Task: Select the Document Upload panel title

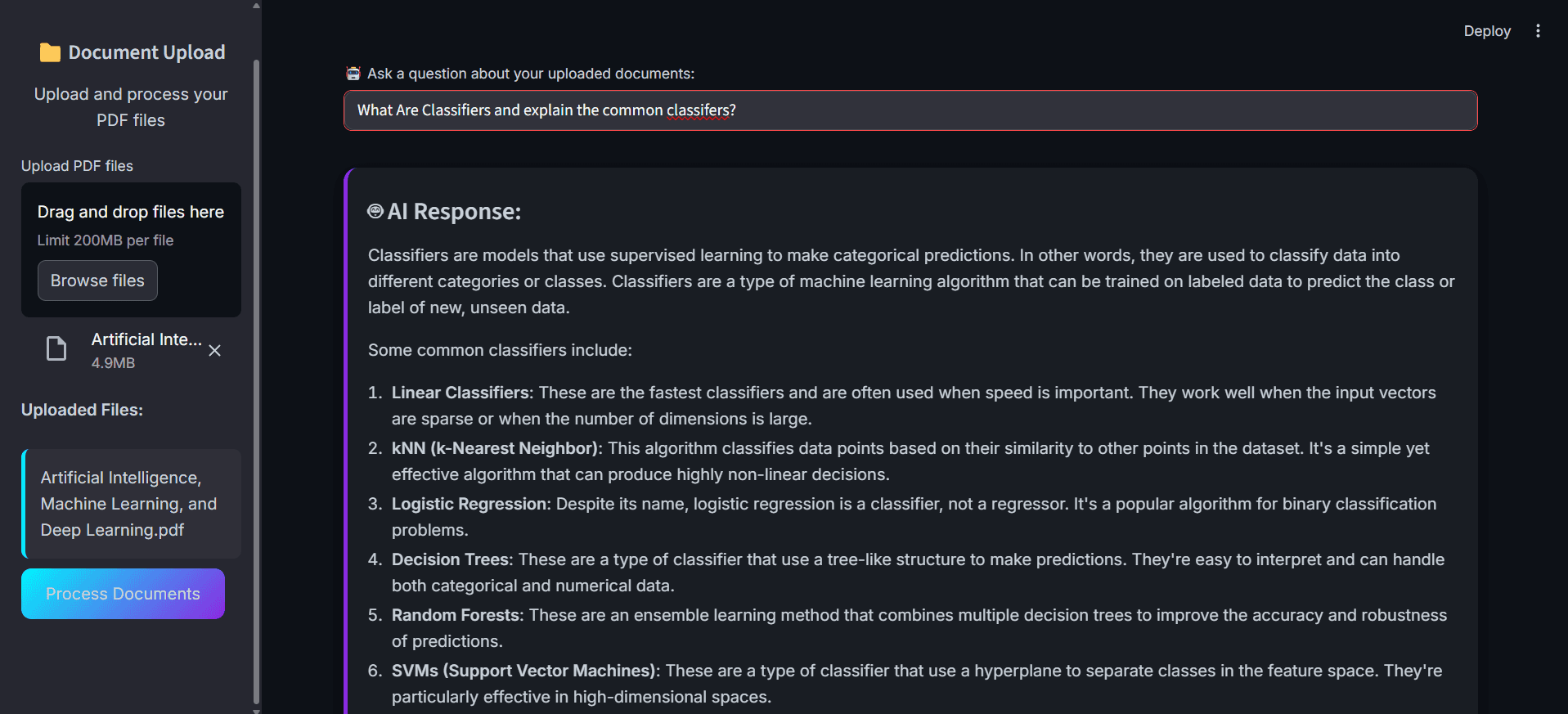Action: click(147, 52)
